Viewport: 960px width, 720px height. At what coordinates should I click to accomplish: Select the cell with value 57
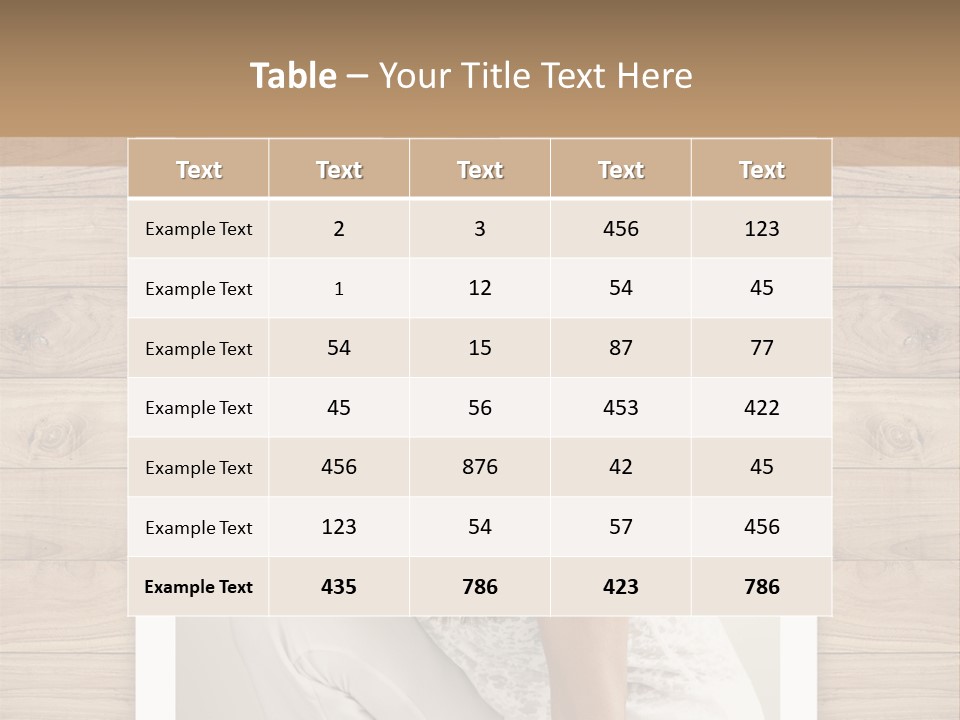[x=621, y=527]
